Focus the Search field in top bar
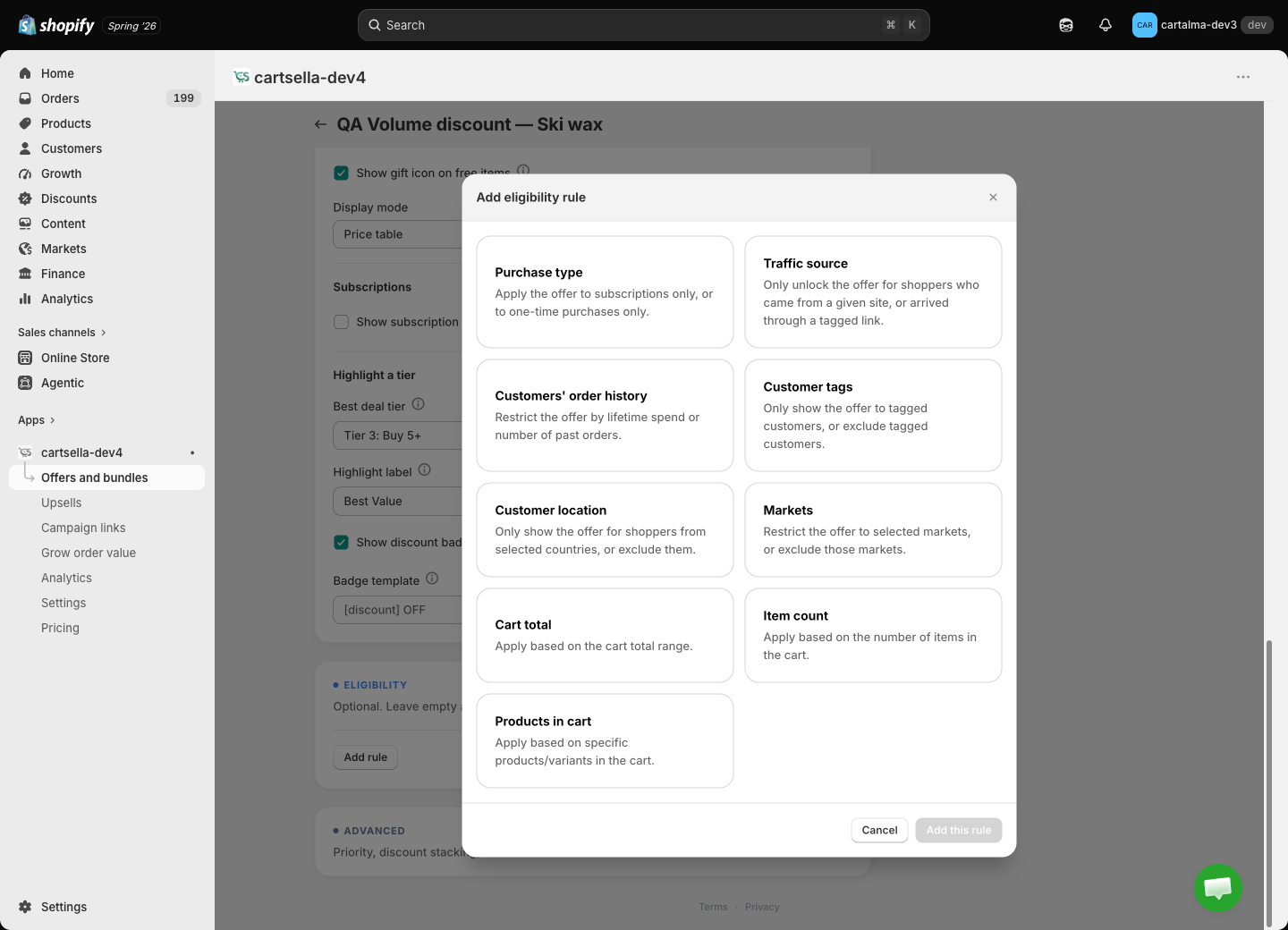The width and height of the screenshot is (1288, 930). click(x=643, y=25)
